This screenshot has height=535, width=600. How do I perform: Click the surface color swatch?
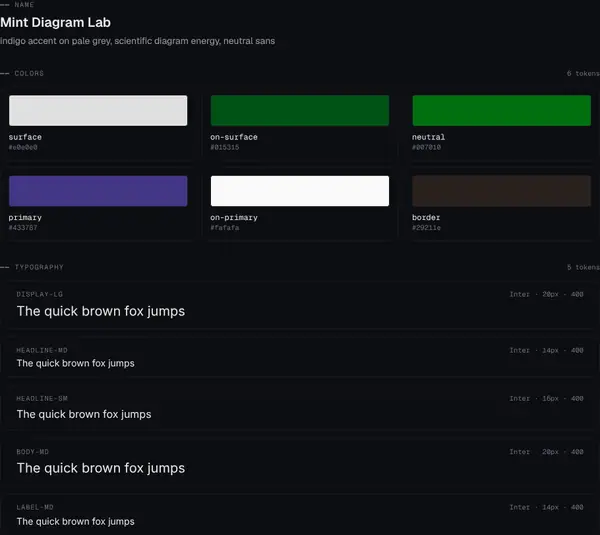pos(98,111)
